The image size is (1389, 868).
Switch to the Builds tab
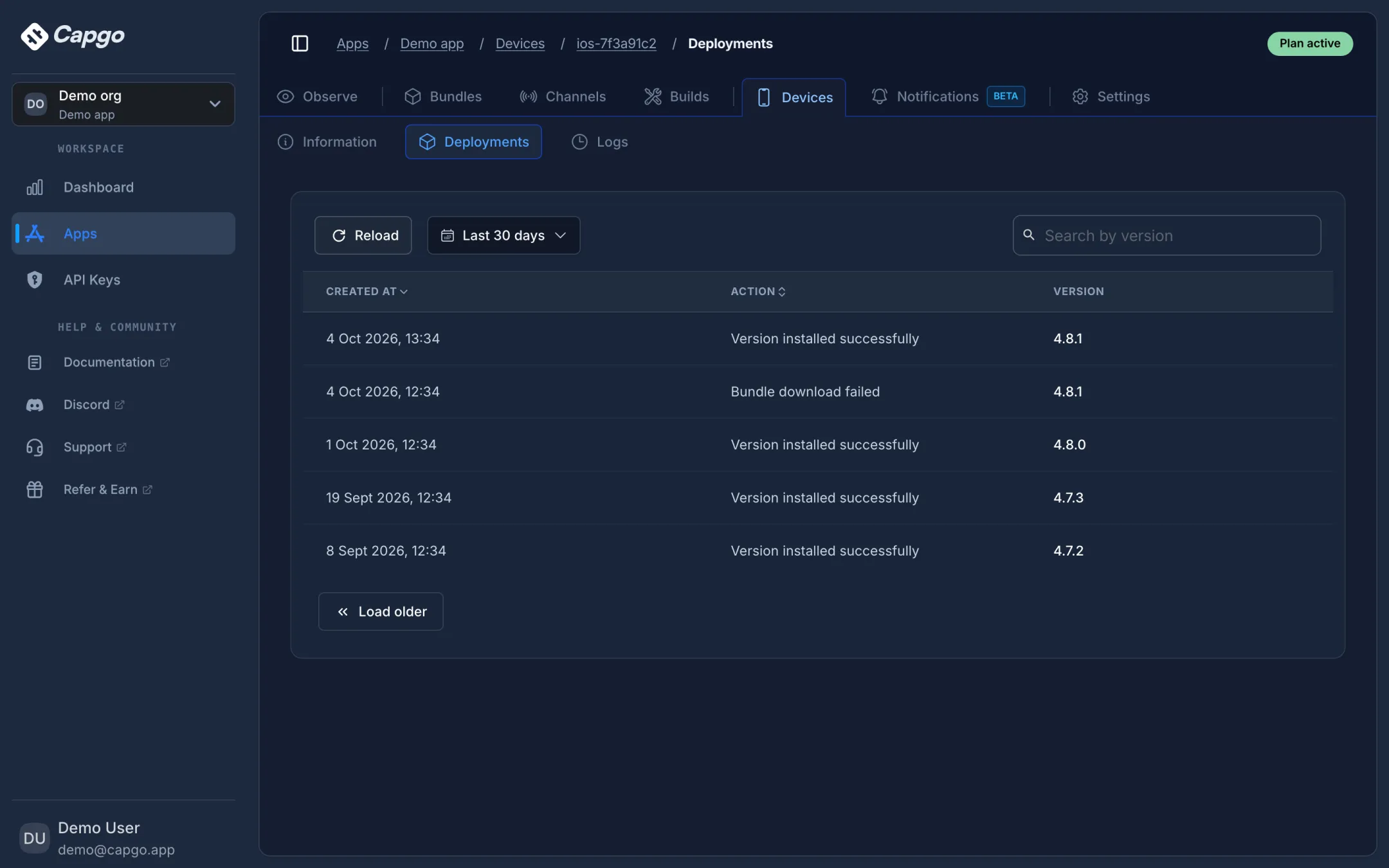pos(676,96)
